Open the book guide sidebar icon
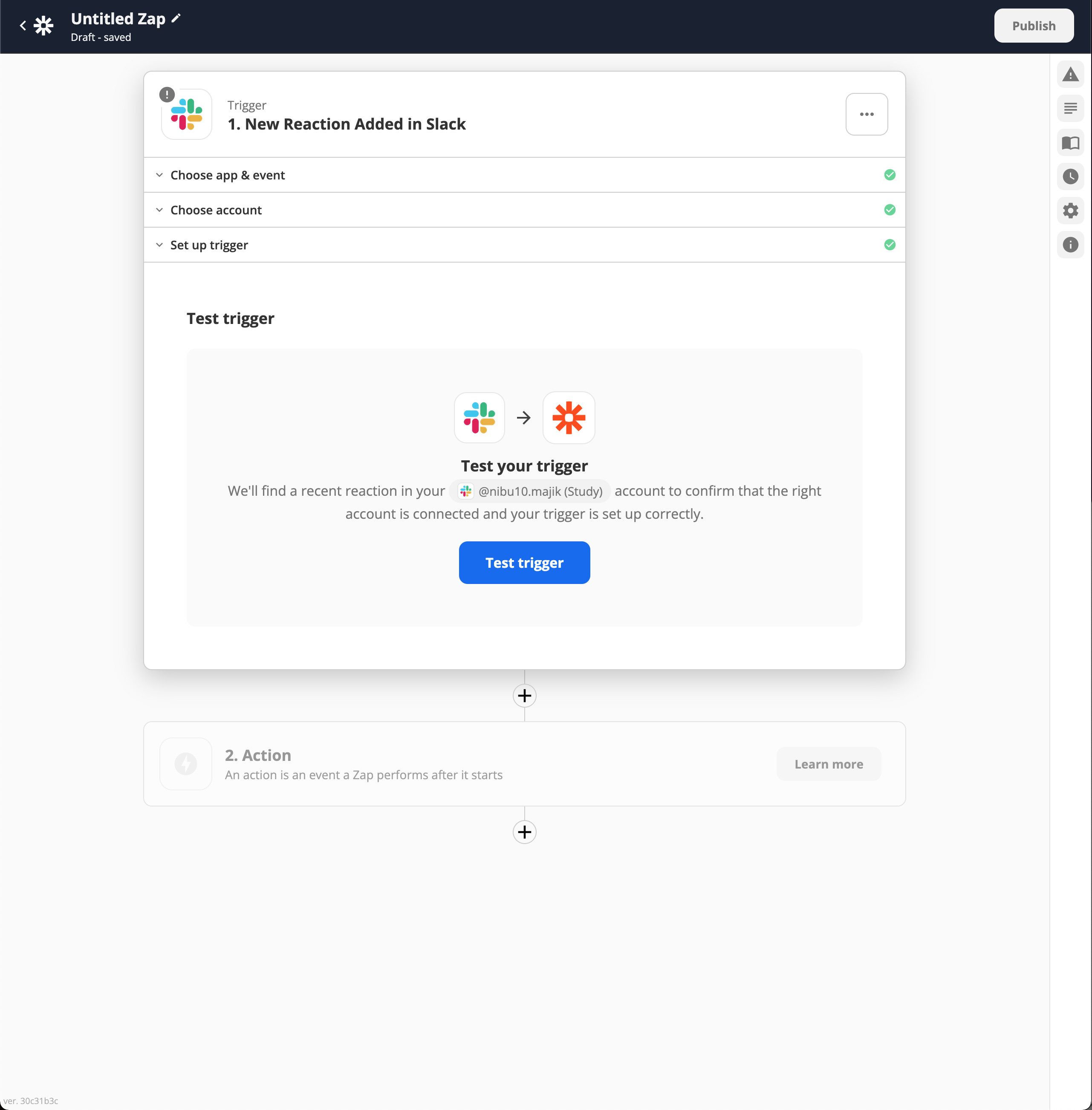The width and height of the screenshot is (1092, 1110). pyautogui.click(x=1070, y=143)
